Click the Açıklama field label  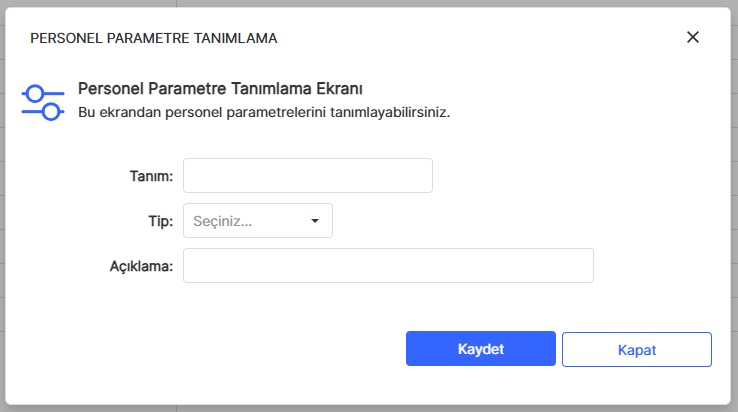[x=141, y=266]
